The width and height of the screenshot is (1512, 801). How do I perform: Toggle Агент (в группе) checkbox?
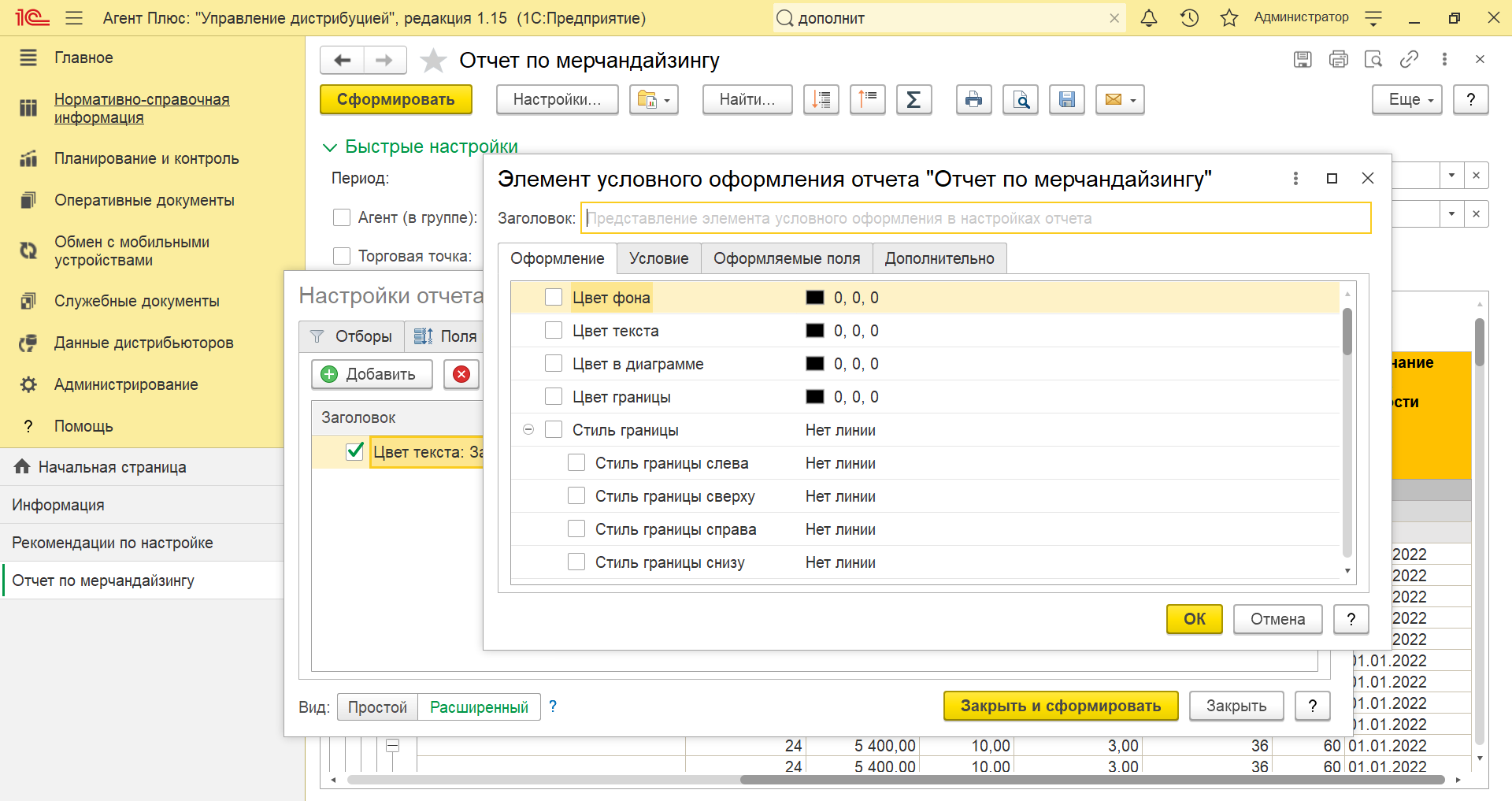click(342, 217)
